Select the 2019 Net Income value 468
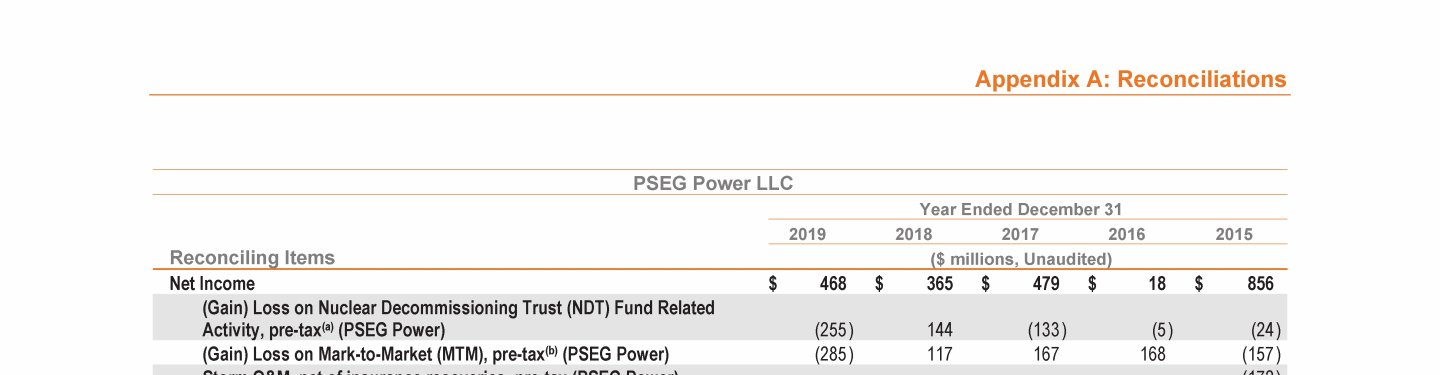Screen dimensions: 1440x375 (x=833, y=284)
